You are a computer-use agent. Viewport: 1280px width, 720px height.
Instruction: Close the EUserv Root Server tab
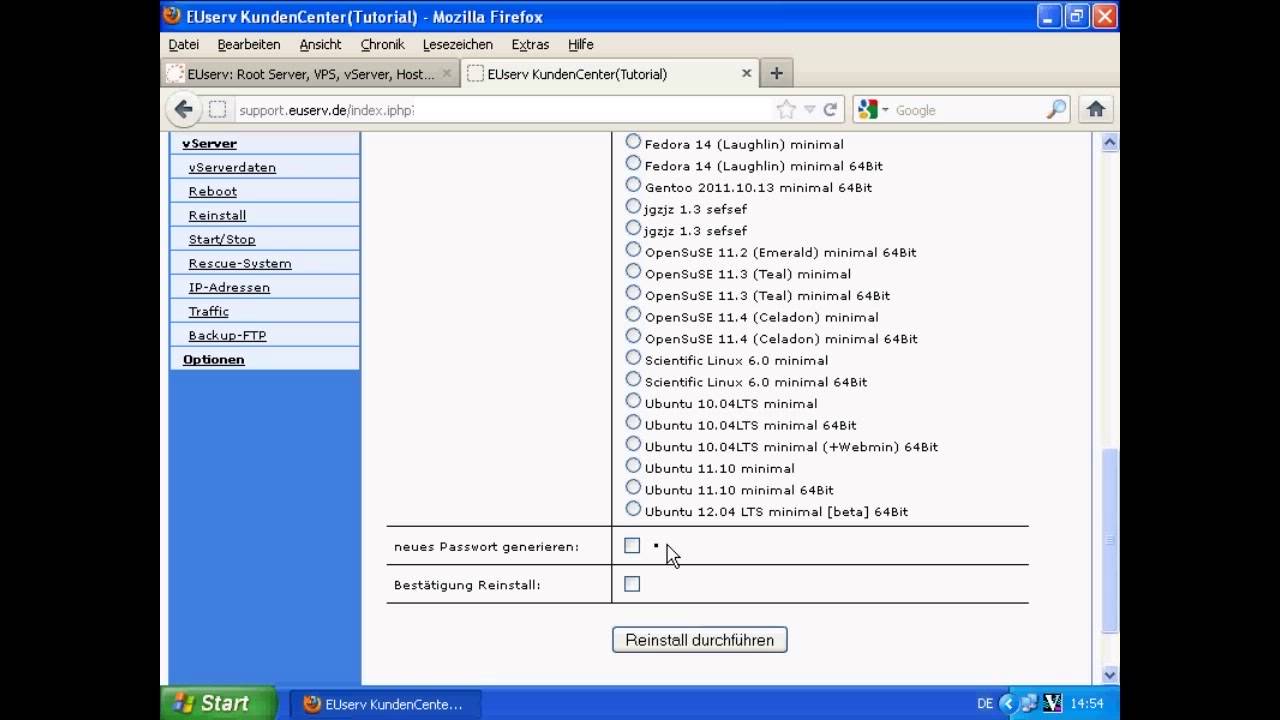tap(446, 73)
